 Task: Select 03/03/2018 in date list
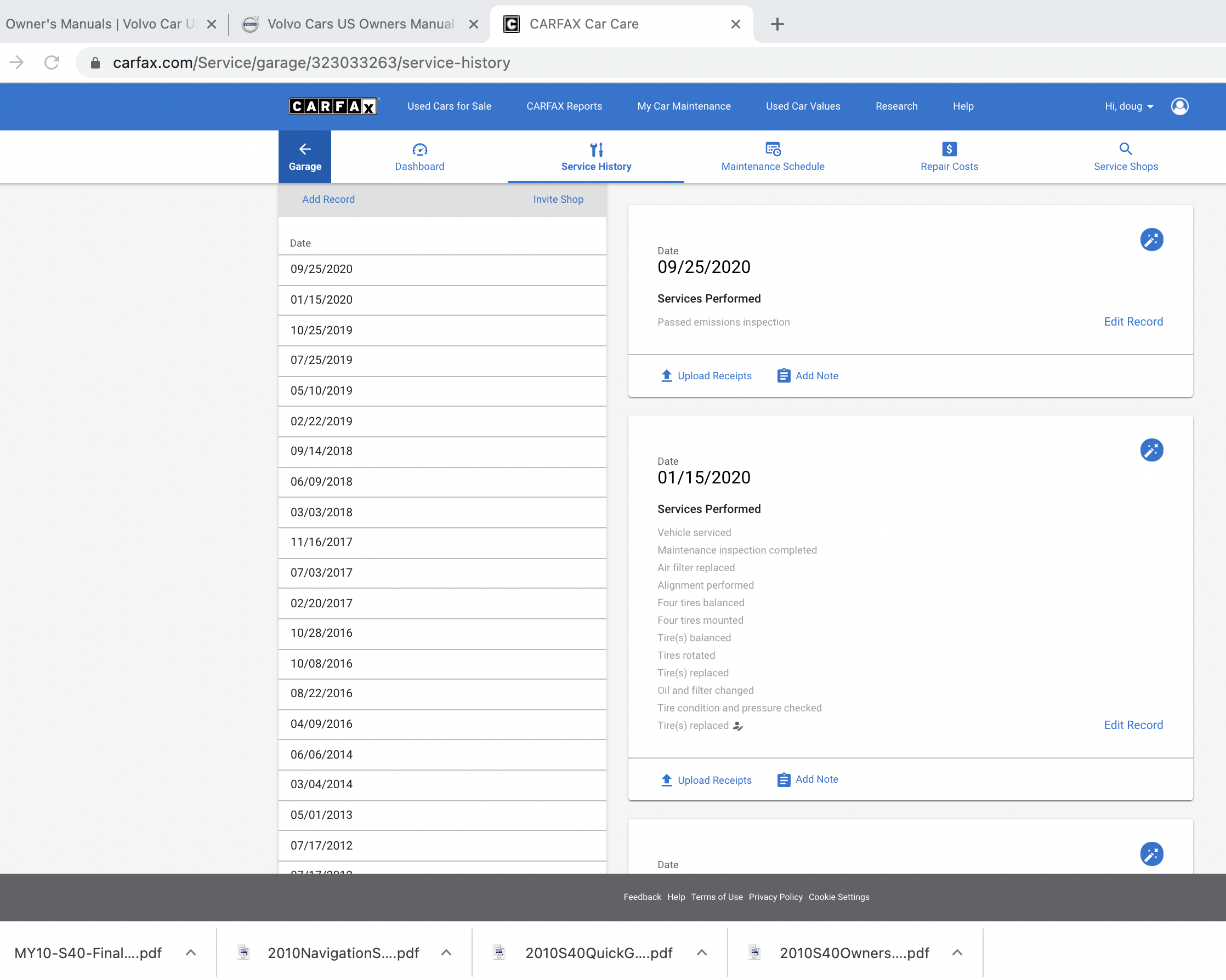point(442,512)
